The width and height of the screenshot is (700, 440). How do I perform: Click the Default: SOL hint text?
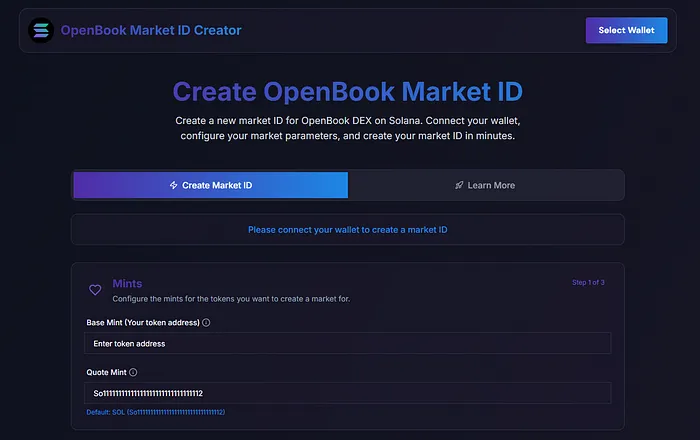[x=156, y=412]
